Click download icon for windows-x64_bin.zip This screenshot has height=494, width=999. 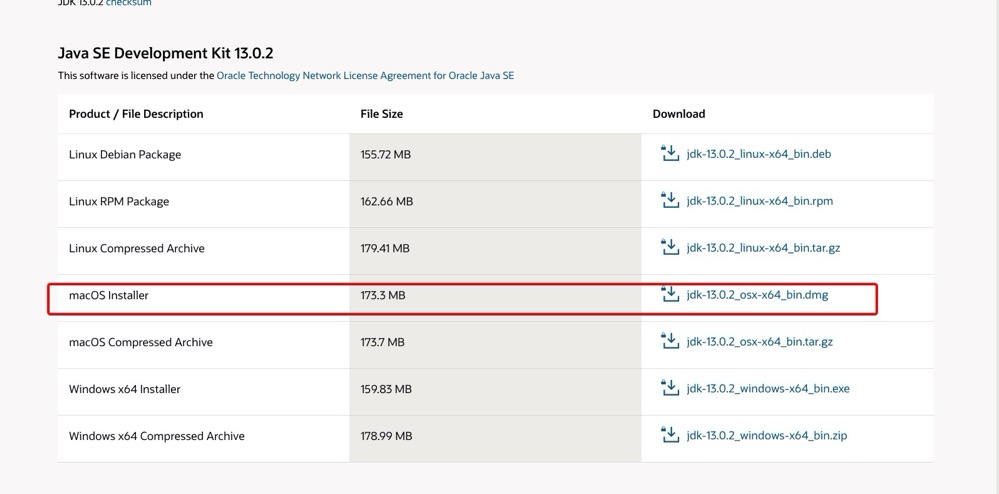point(670,435)
